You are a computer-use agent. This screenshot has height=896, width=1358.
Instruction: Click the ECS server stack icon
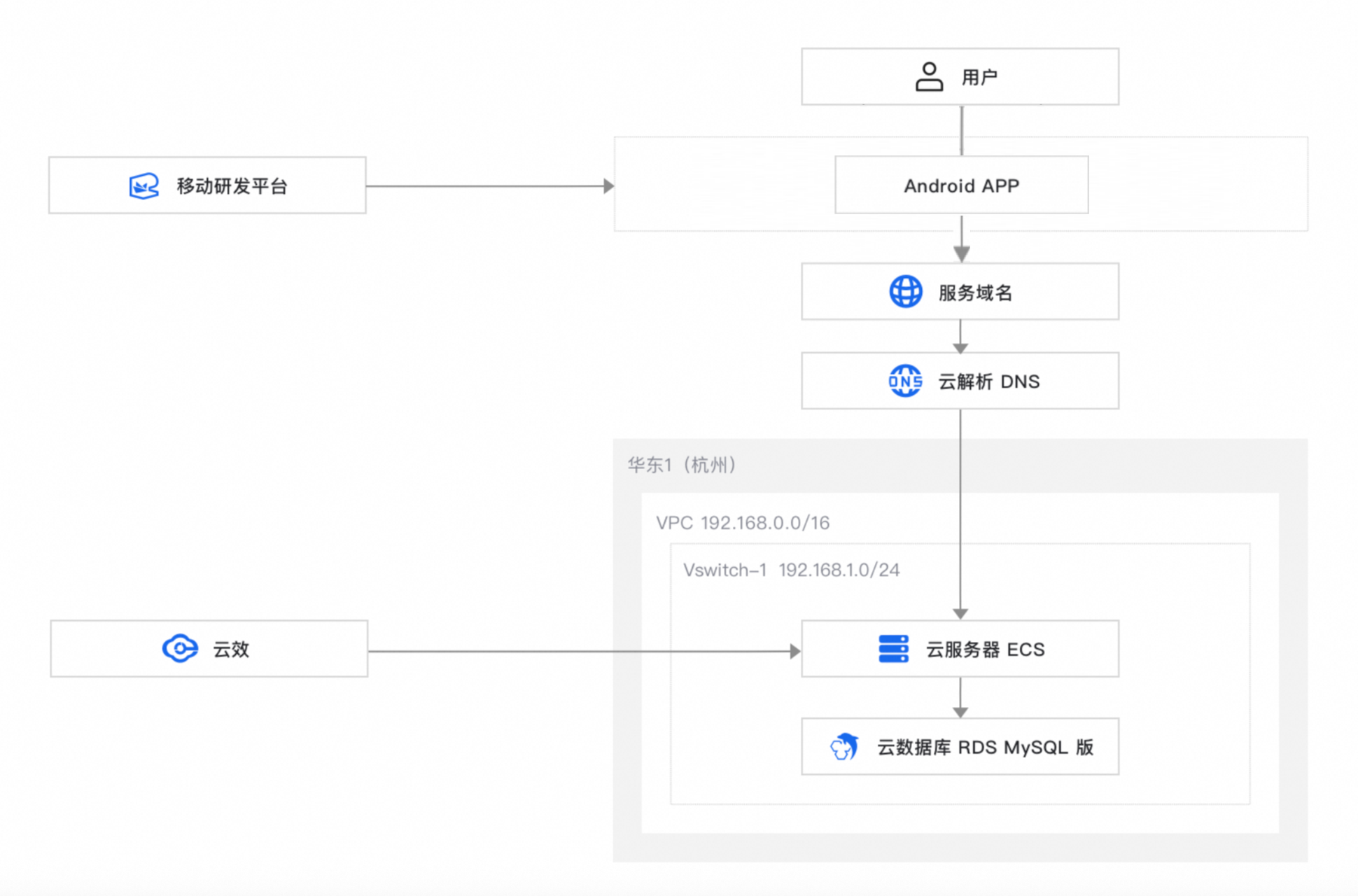894,649
